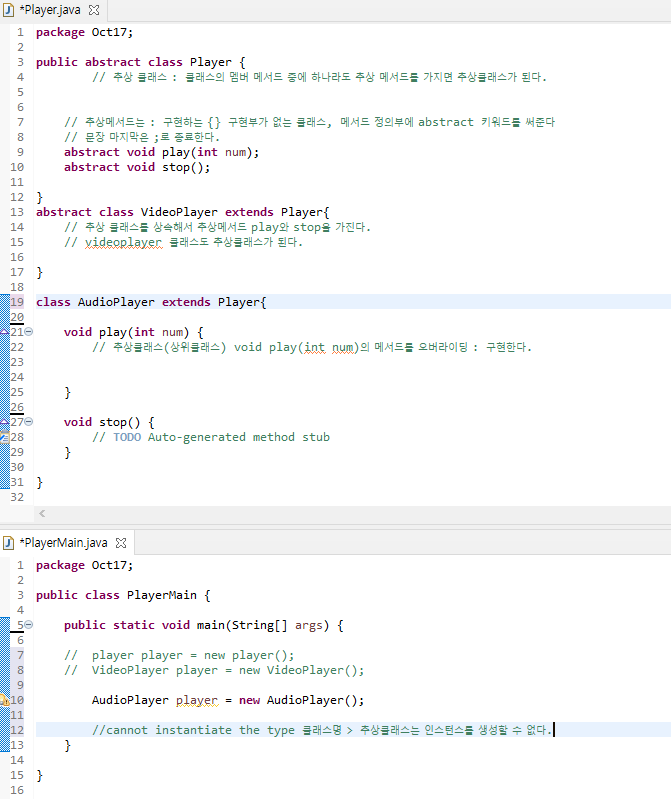Click the line 14 comment mentioning play and stop
The height and width of the screenshot is (799, 671).
[x=218, y=227]
